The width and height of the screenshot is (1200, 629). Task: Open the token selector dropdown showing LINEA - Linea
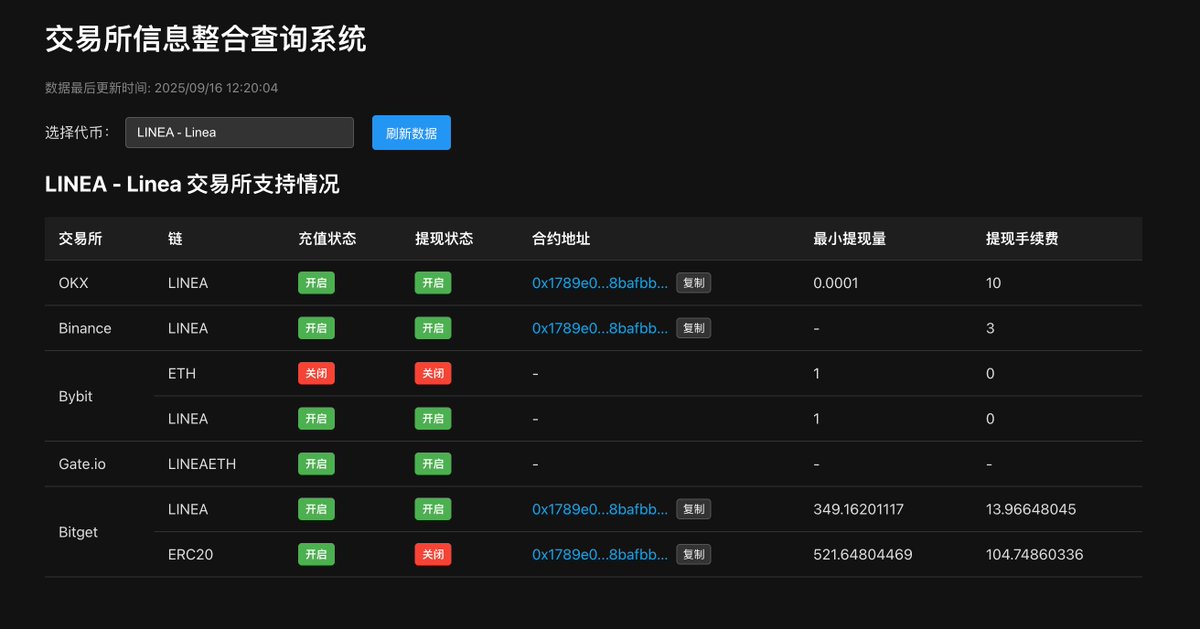[239, 132]
